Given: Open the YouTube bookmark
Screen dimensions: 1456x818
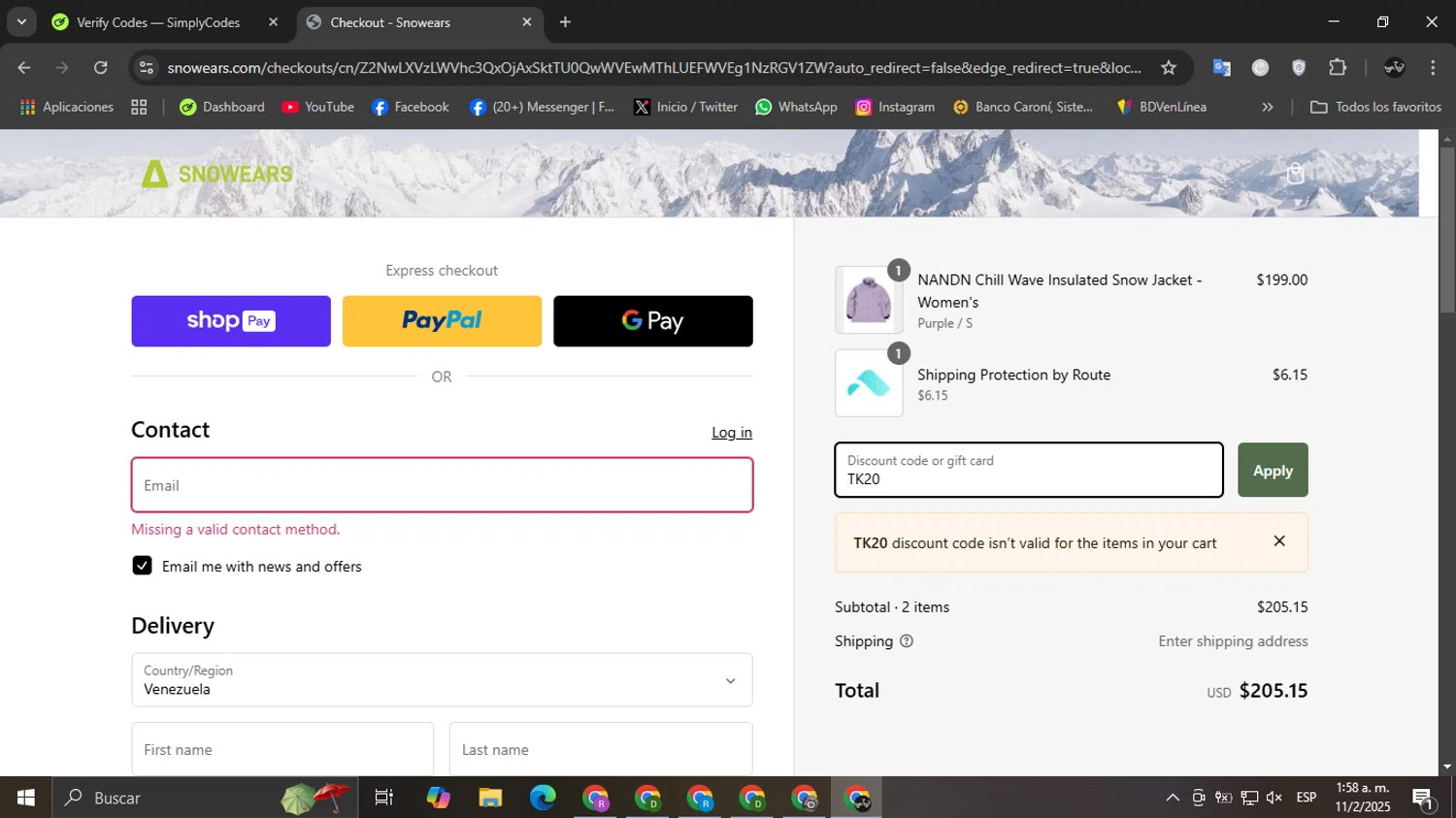Looking at the screenshot, I should coord(318,107).
